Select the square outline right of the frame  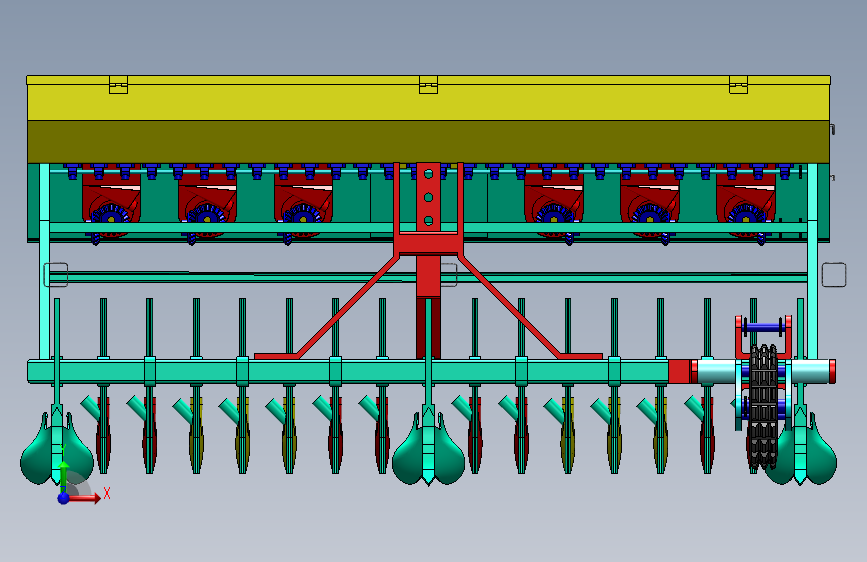pyautogui.click(x=834, y=275)
